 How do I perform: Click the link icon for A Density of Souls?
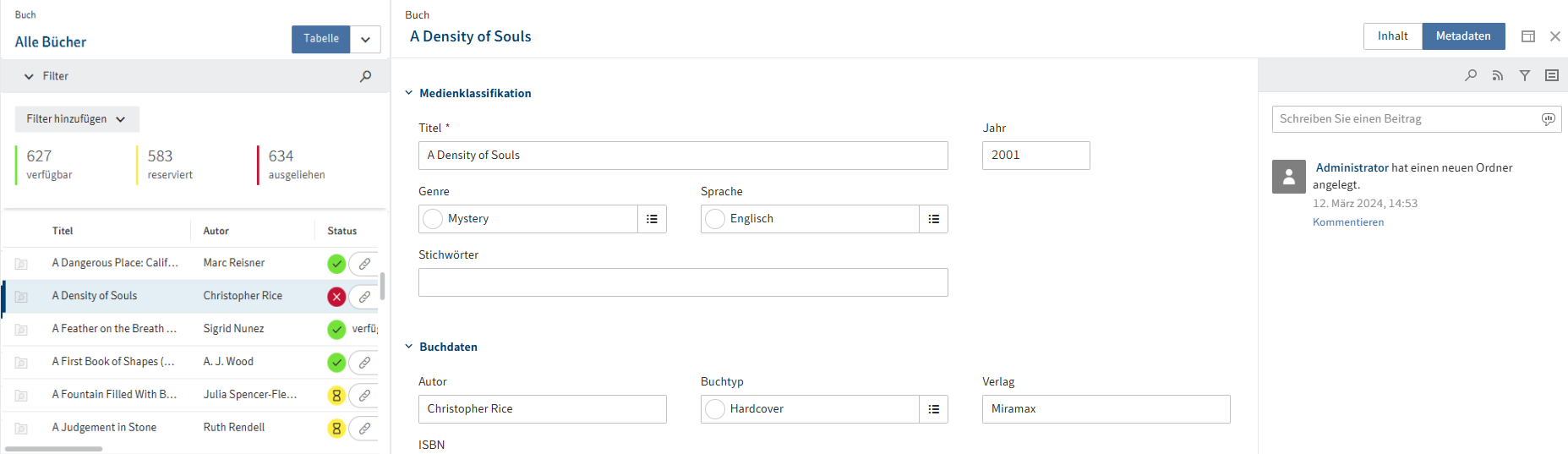click(364, 297)
